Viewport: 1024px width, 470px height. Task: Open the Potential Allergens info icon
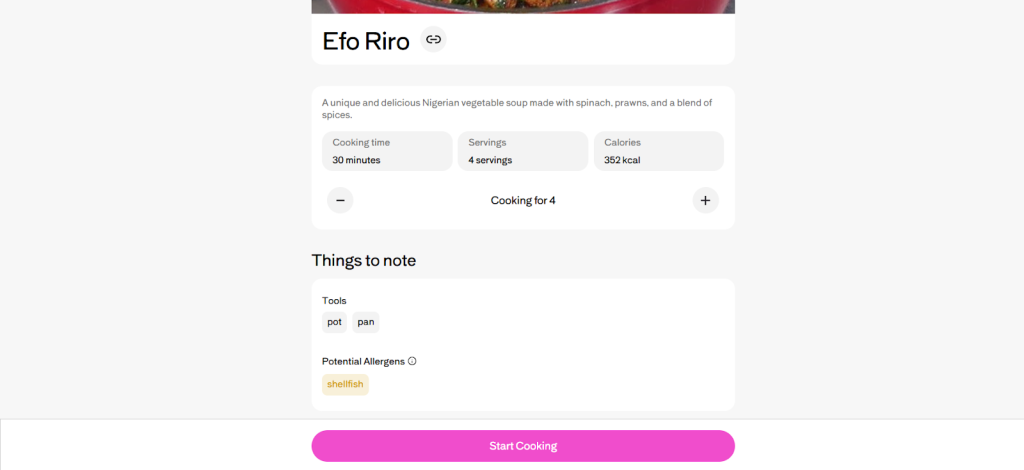(412, 361)
